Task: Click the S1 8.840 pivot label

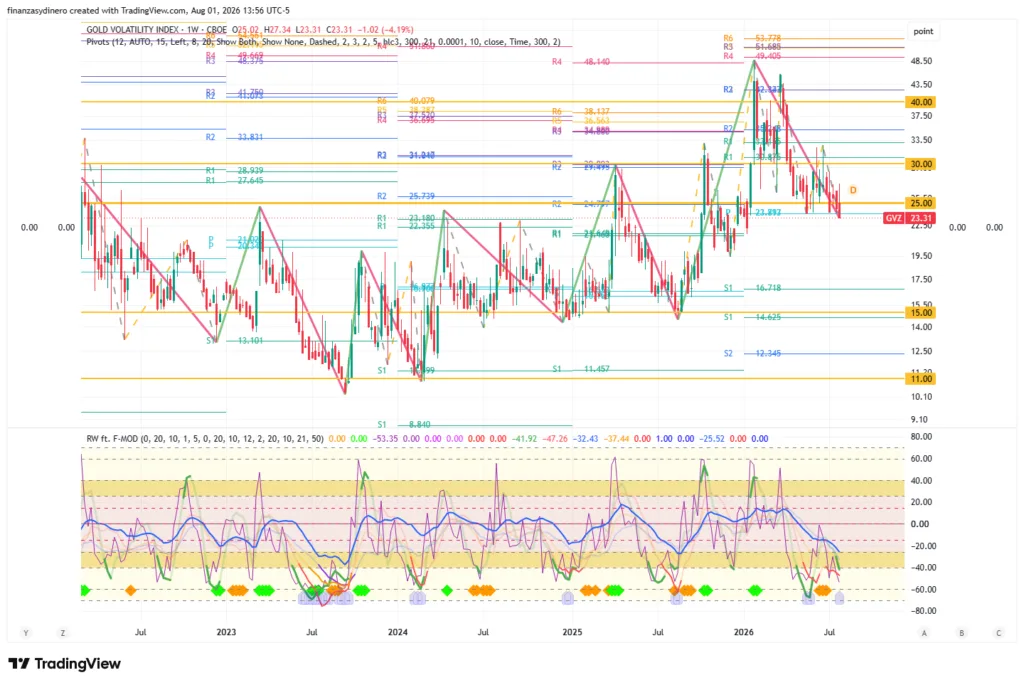Action: tap(404, 424)
